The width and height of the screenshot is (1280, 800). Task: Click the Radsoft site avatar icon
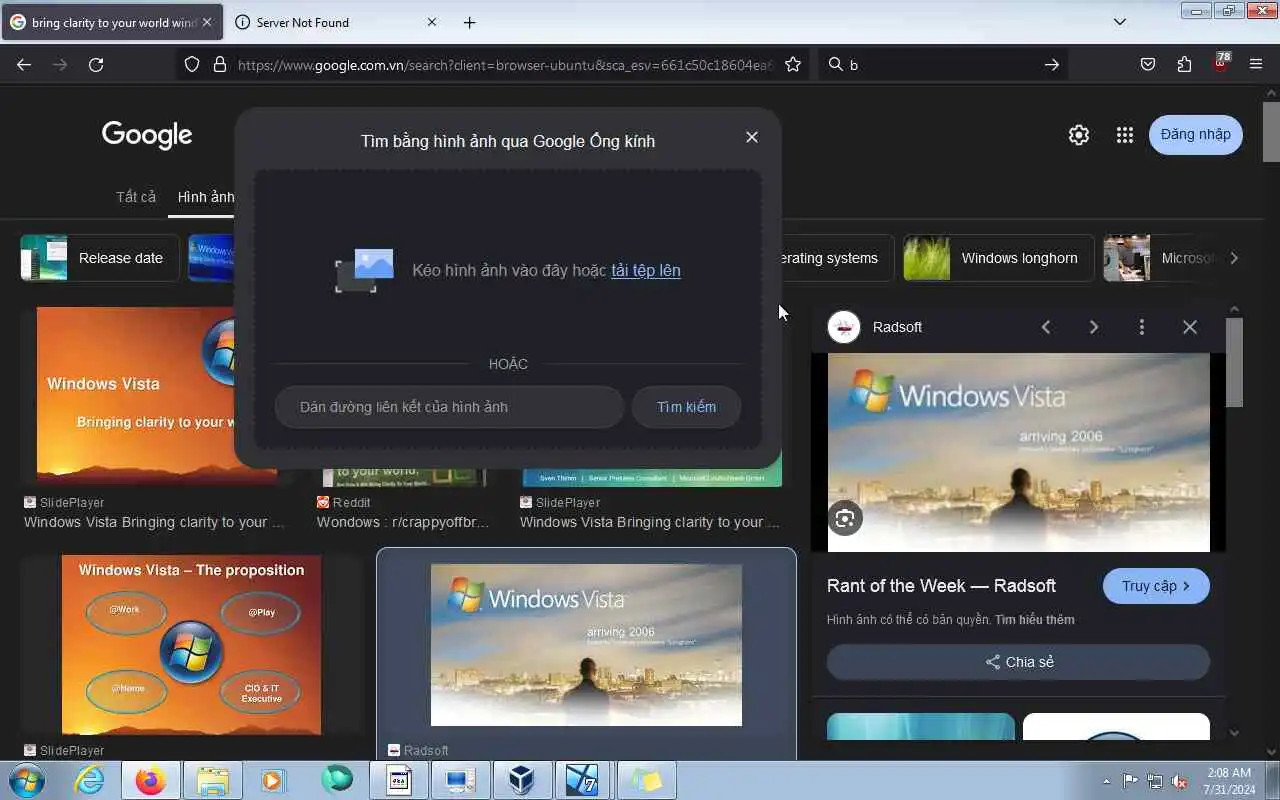[x=844, y=327]
